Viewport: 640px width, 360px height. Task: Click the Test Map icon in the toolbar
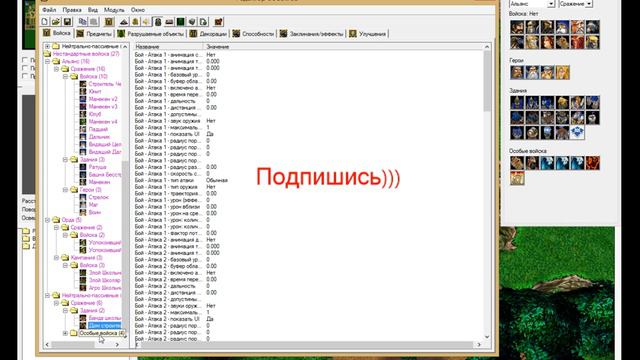(218, 22)
